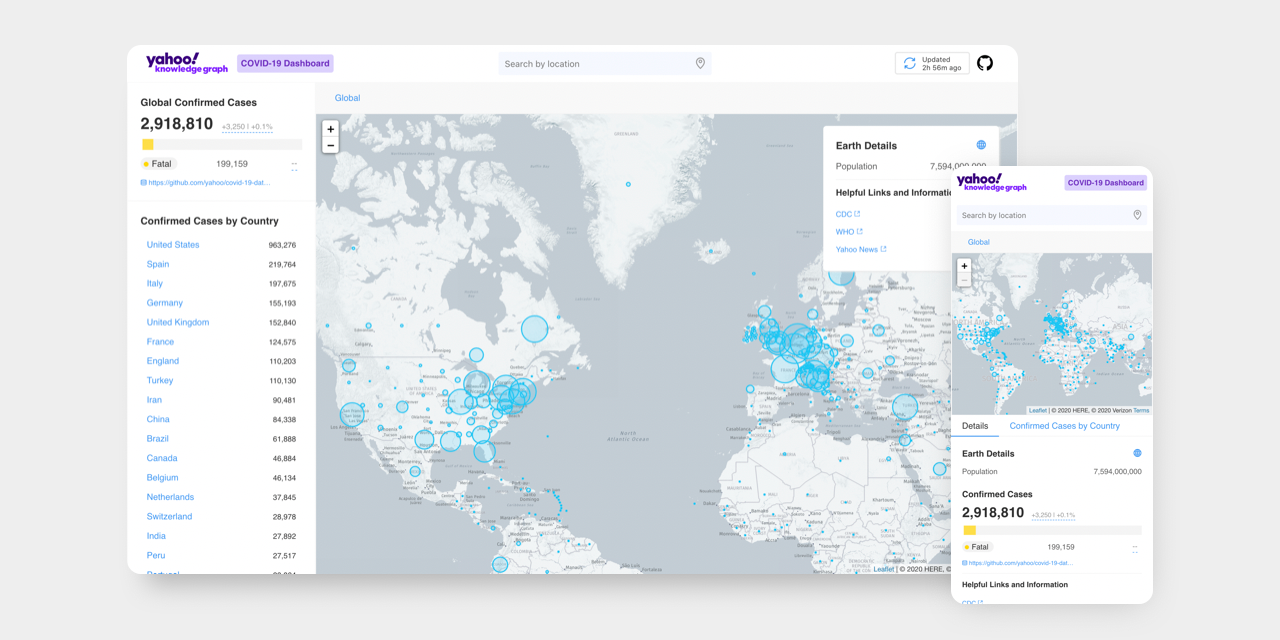1280x640 pixels.
Task: Select Peru in country list
Action: (156, 555)
